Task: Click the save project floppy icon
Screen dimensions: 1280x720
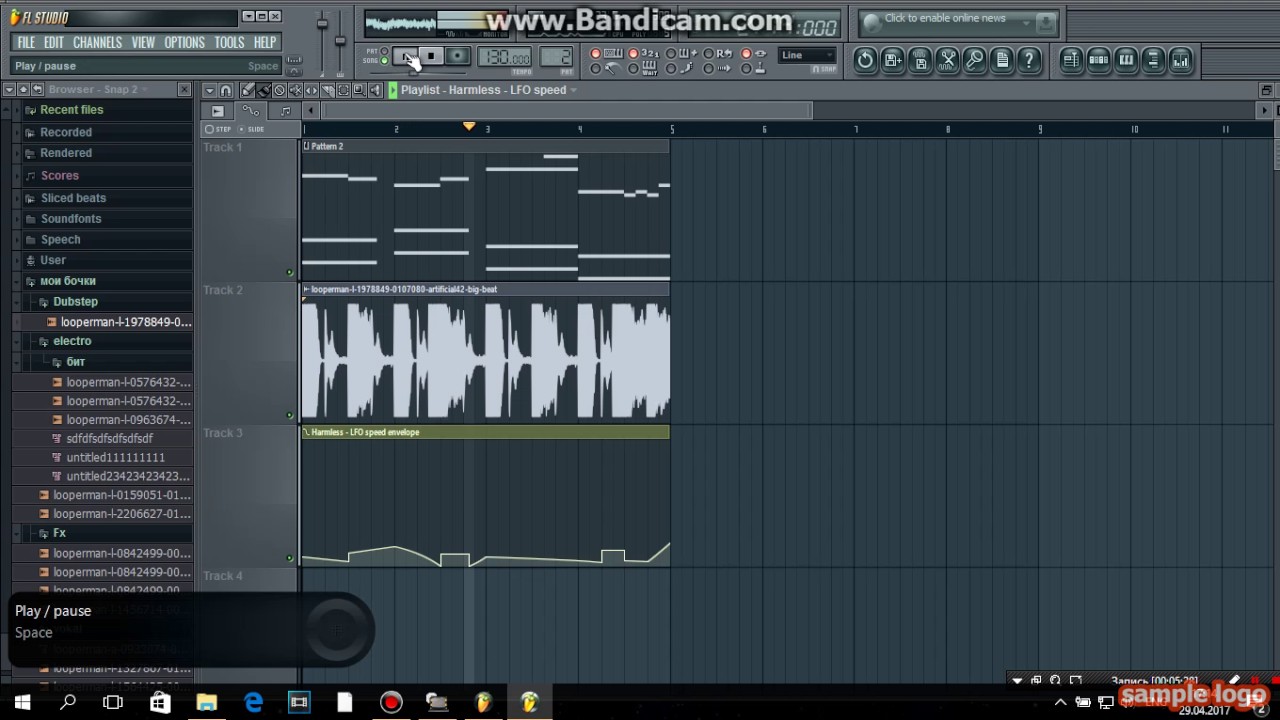Action: click(x=920, y=60)
